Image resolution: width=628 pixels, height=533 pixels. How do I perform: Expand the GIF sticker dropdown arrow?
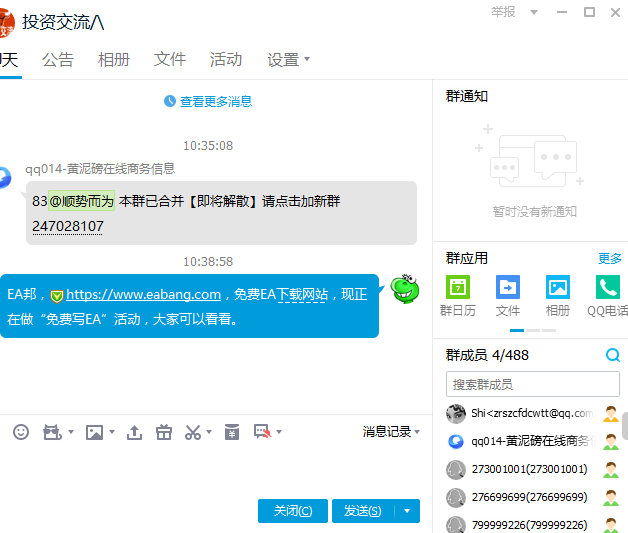click(71, 432)
